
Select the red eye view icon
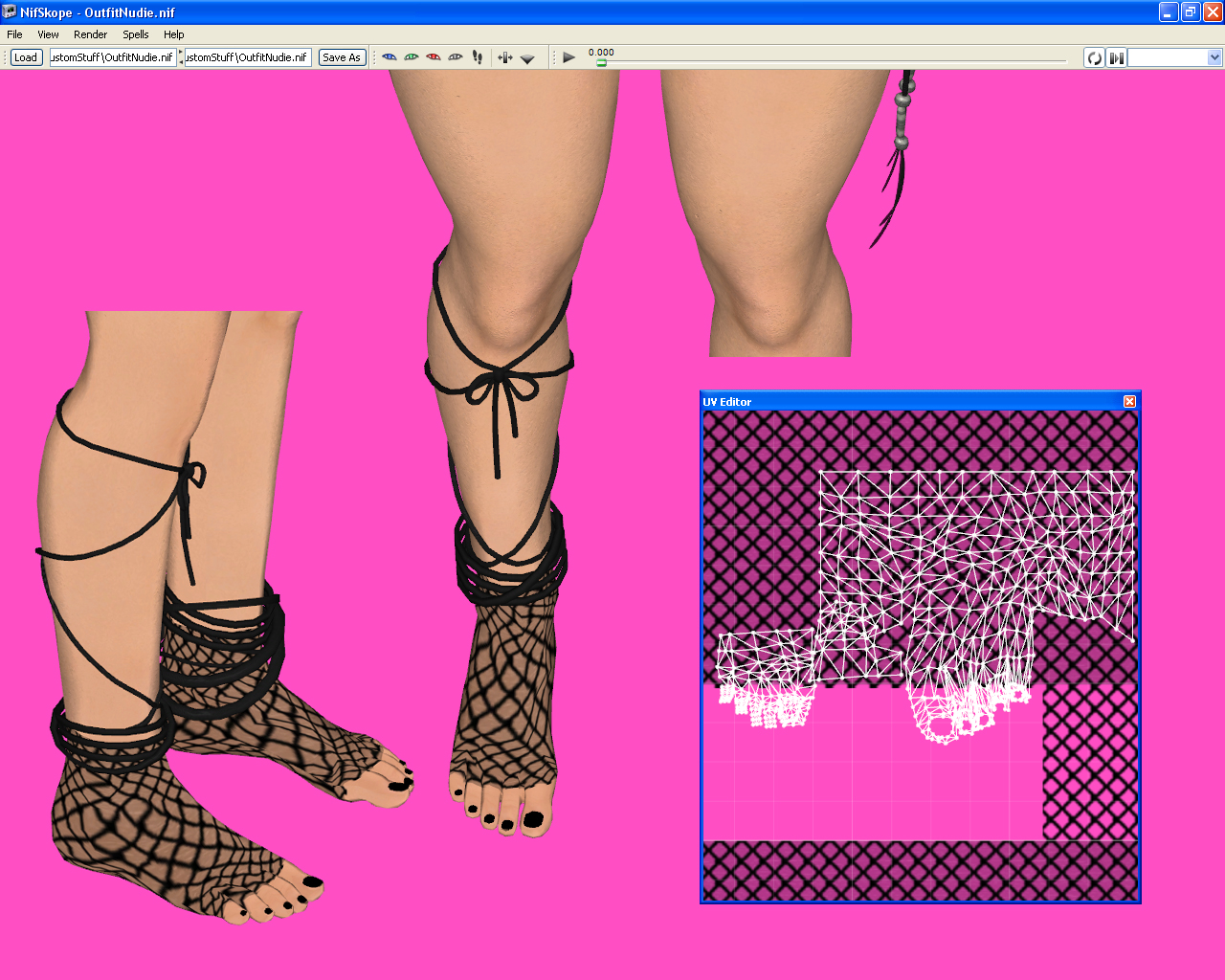pyautogui.click(x=433, y=57)
